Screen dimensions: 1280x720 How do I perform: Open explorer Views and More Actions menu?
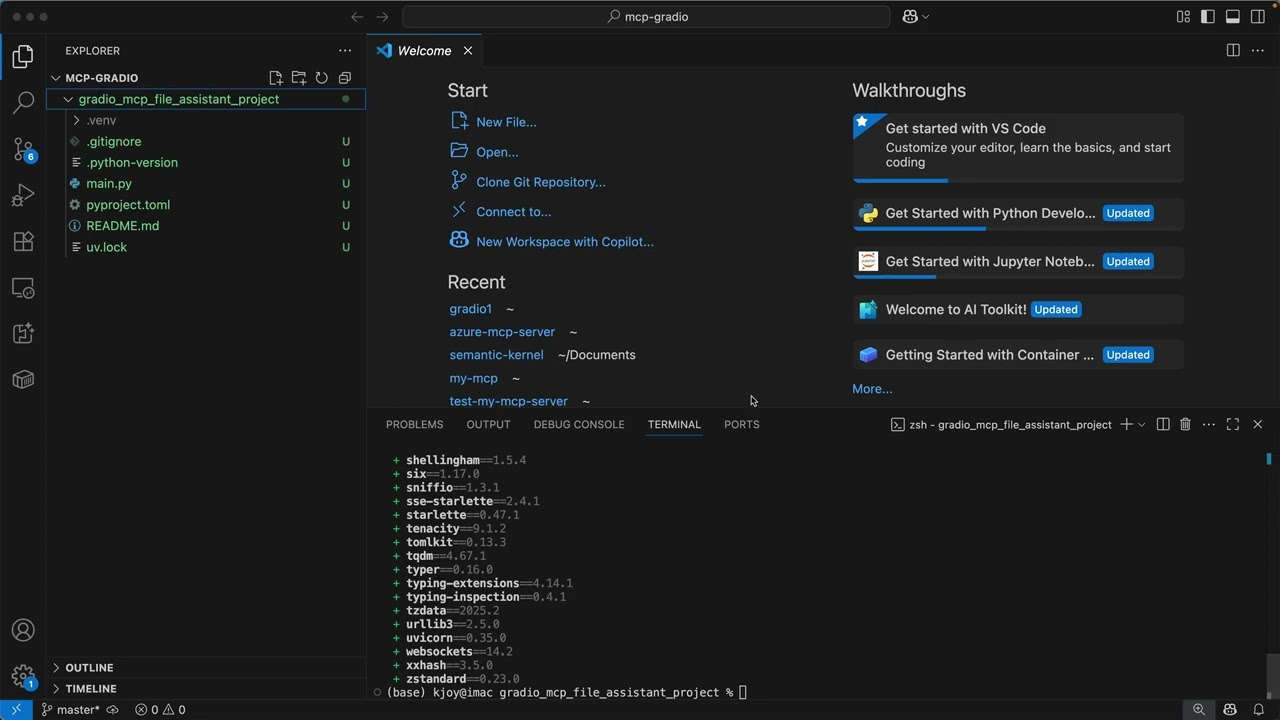point(345,50)
